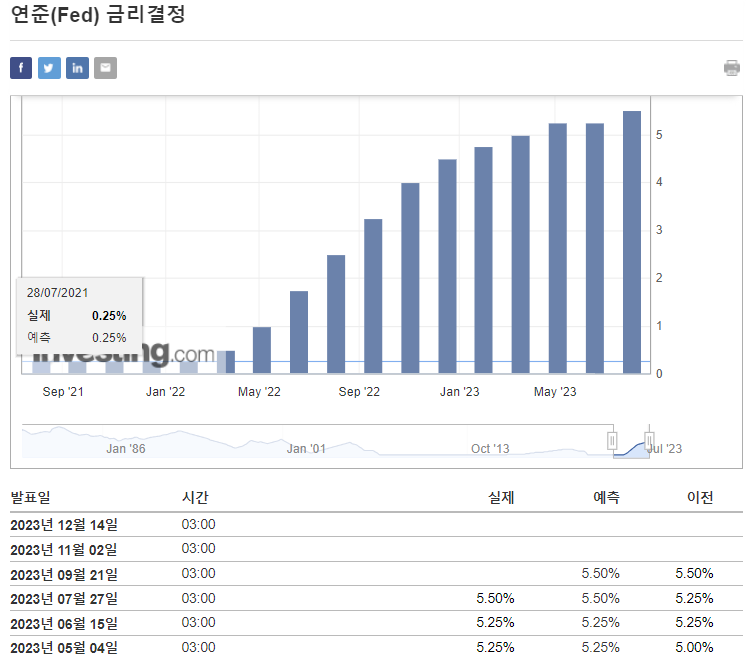Click the 1.00% bar above May '22
The width and height of the screenshot is (746, 664).
(262, 350)
